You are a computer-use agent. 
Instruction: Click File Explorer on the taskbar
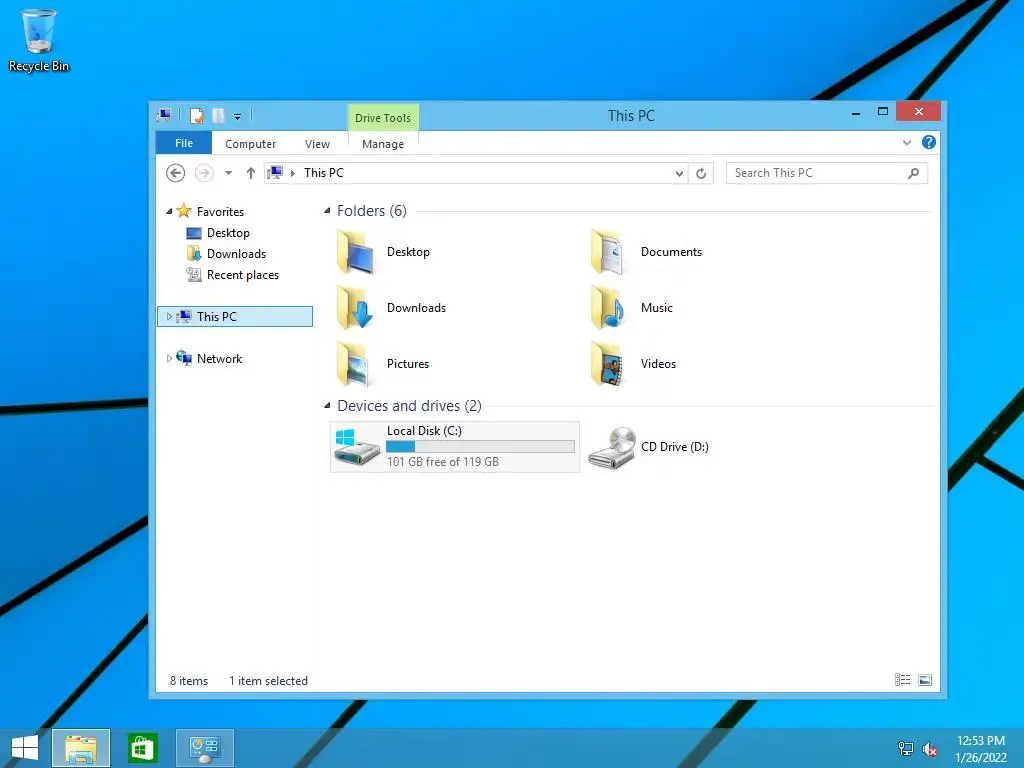pos(81,748)
